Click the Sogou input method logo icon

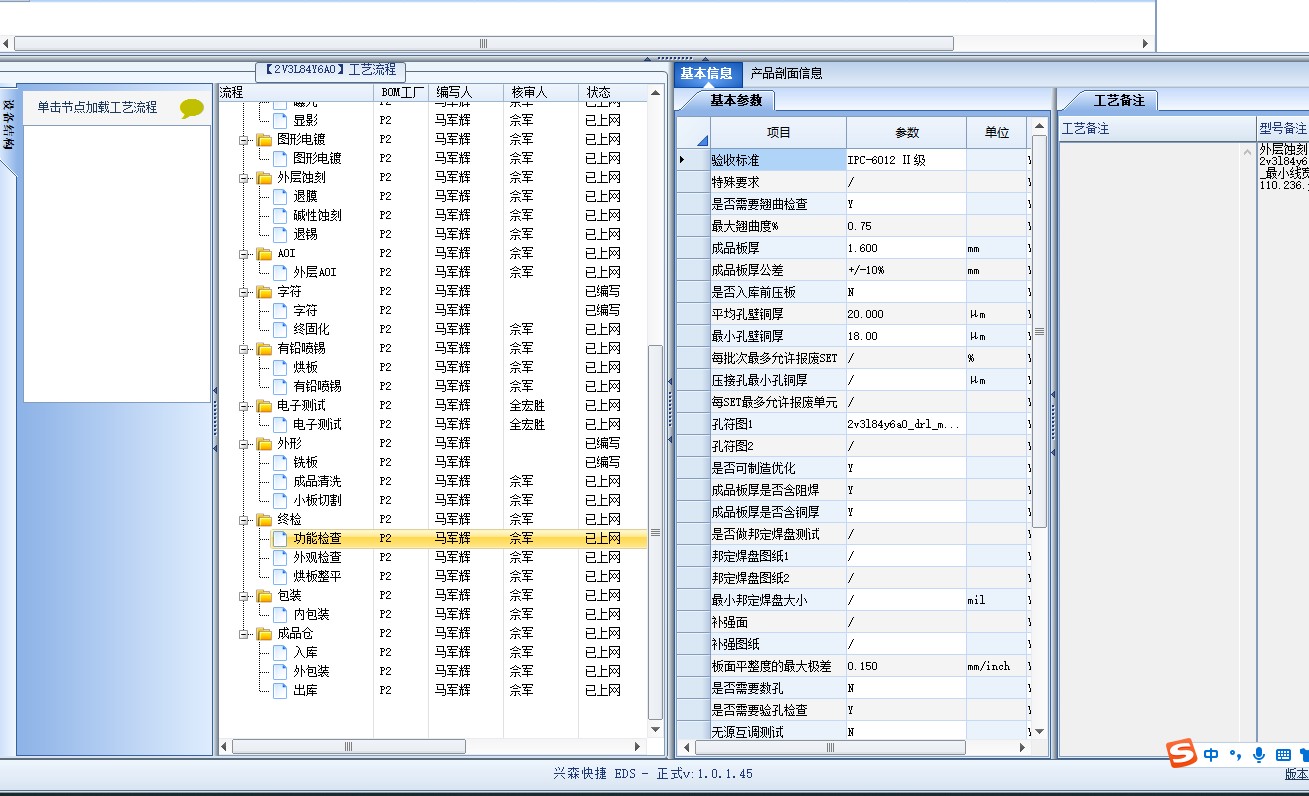coord(1182,753)
